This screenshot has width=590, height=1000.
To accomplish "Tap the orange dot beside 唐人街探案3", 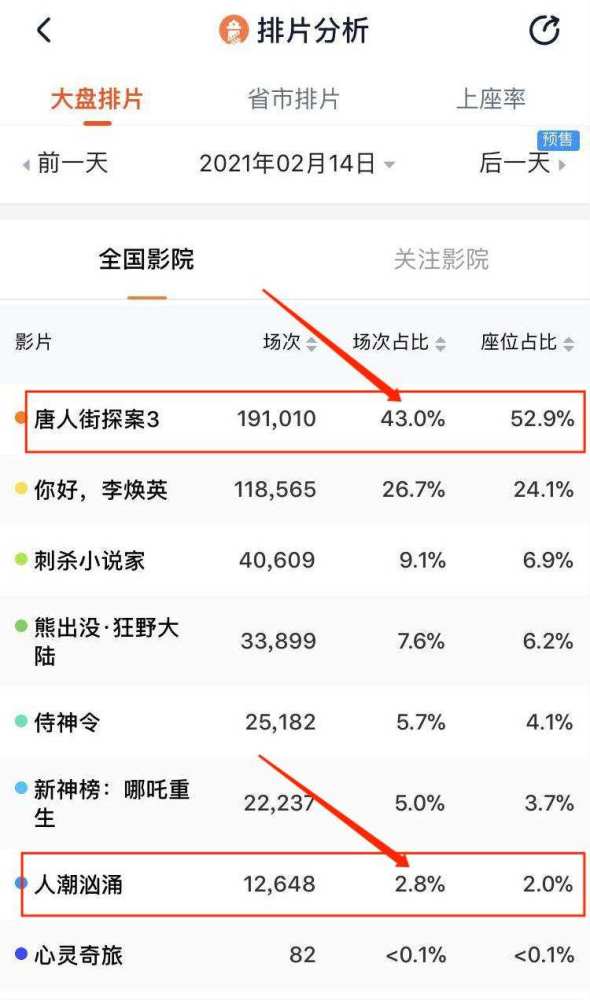I will tap(20, 418).
